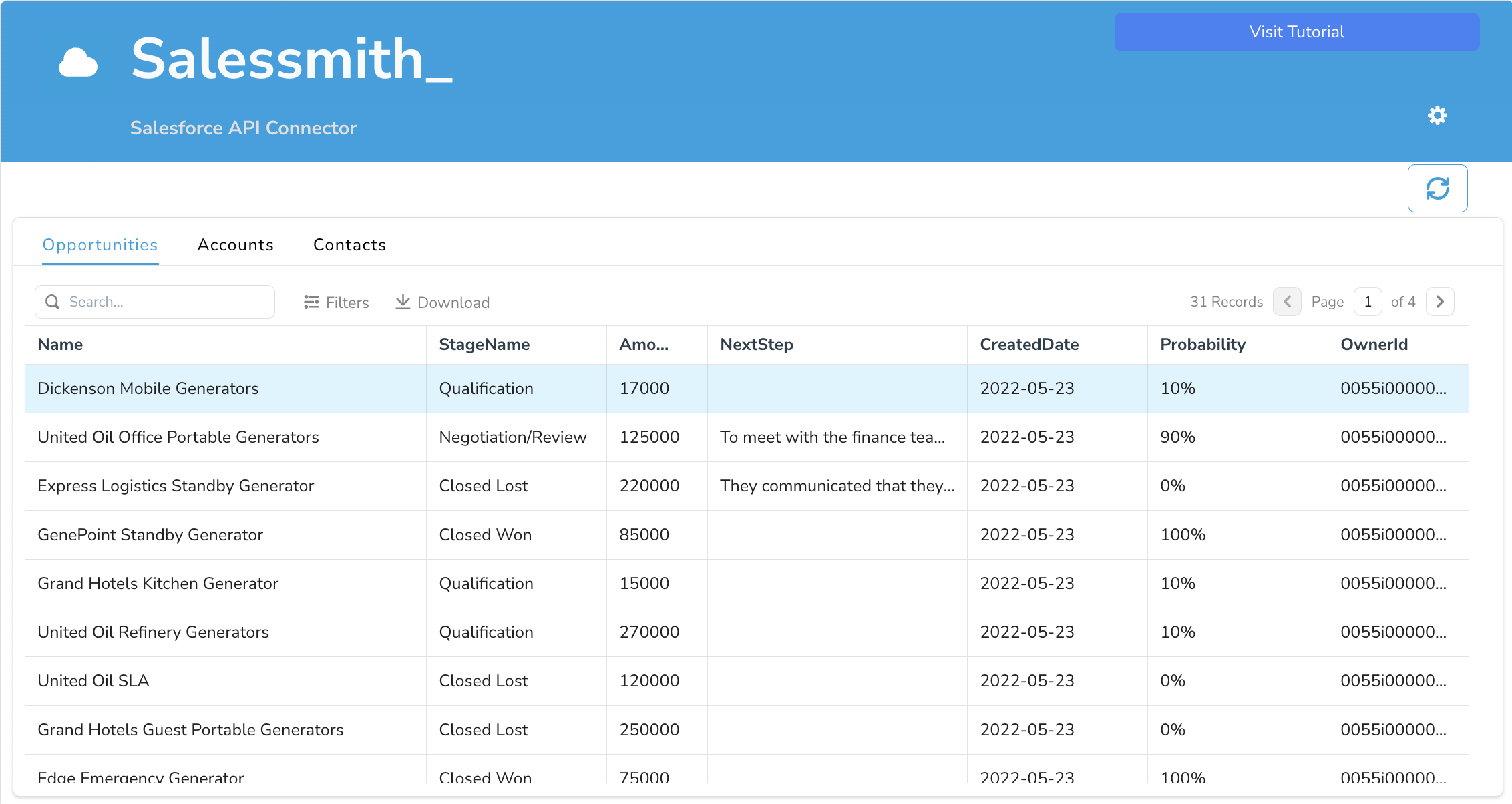Select the GenePoint Standby Generator row

click(150, 535)
